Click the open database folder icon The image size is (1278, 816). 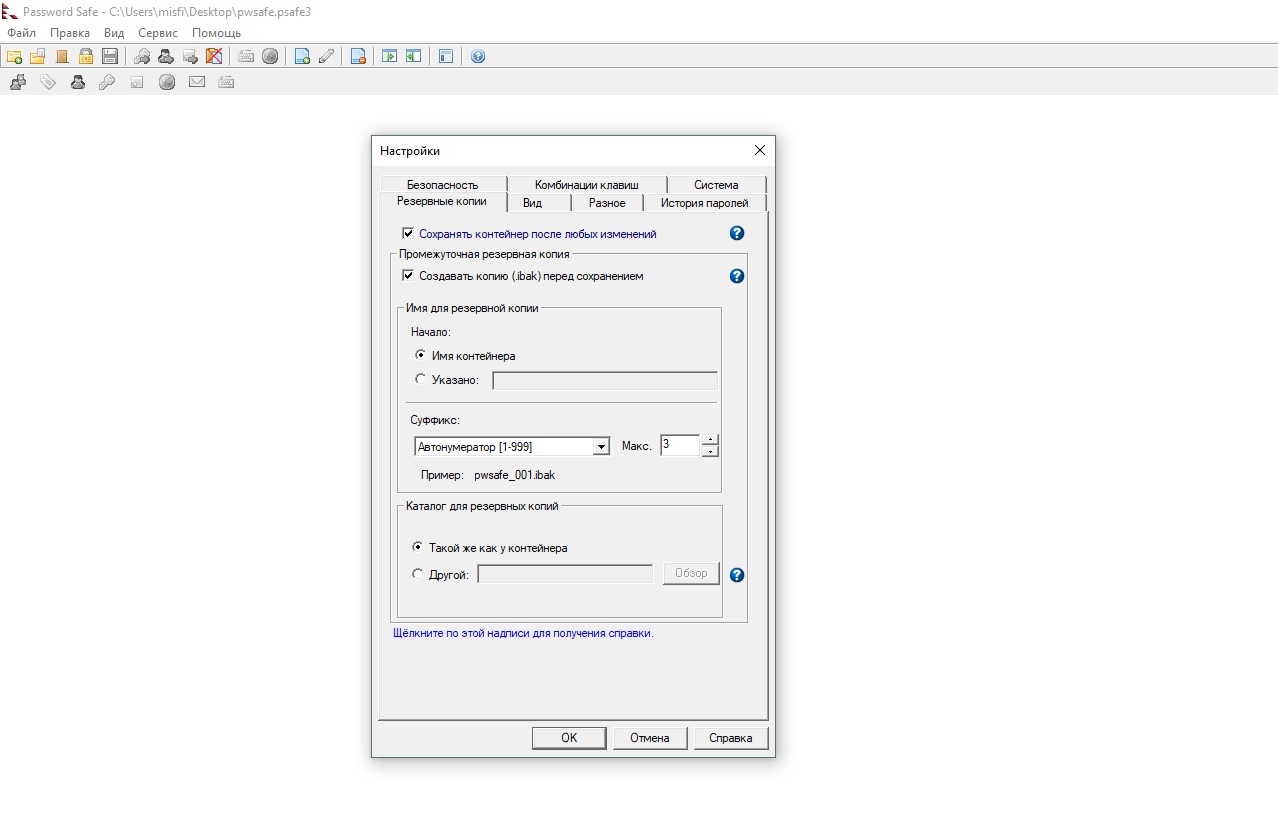(38, 56)
